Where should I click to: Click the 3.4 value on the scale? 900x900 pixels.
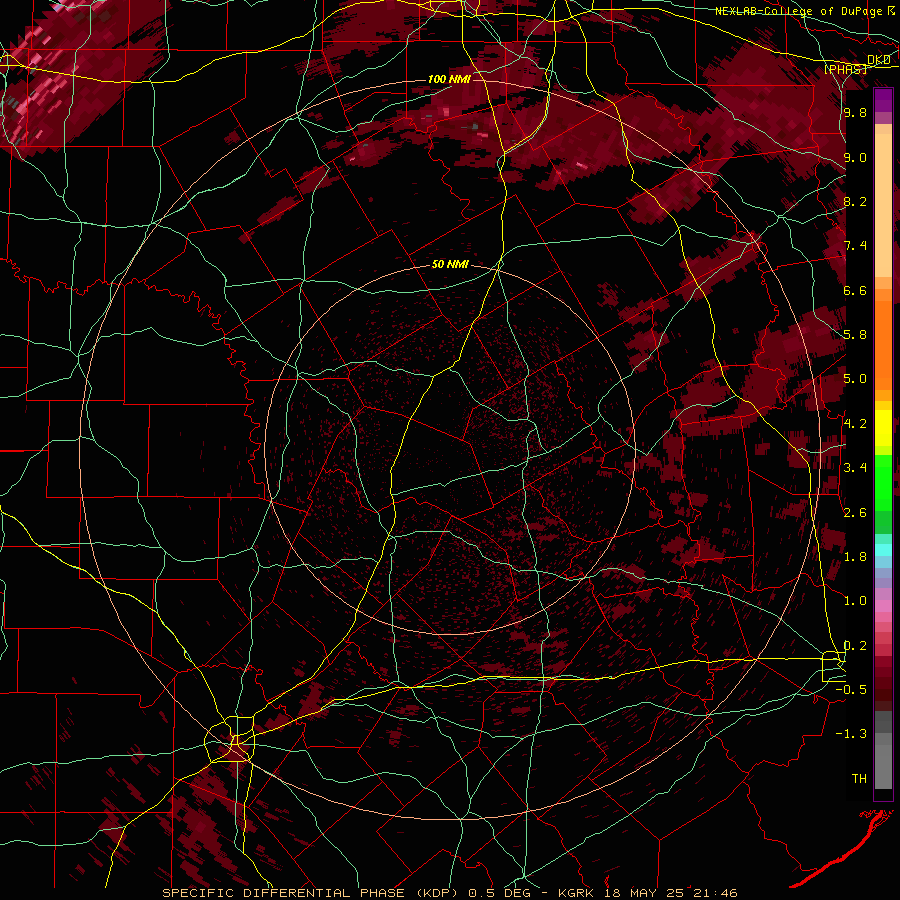pyautogui.click(x=855, y=468)
